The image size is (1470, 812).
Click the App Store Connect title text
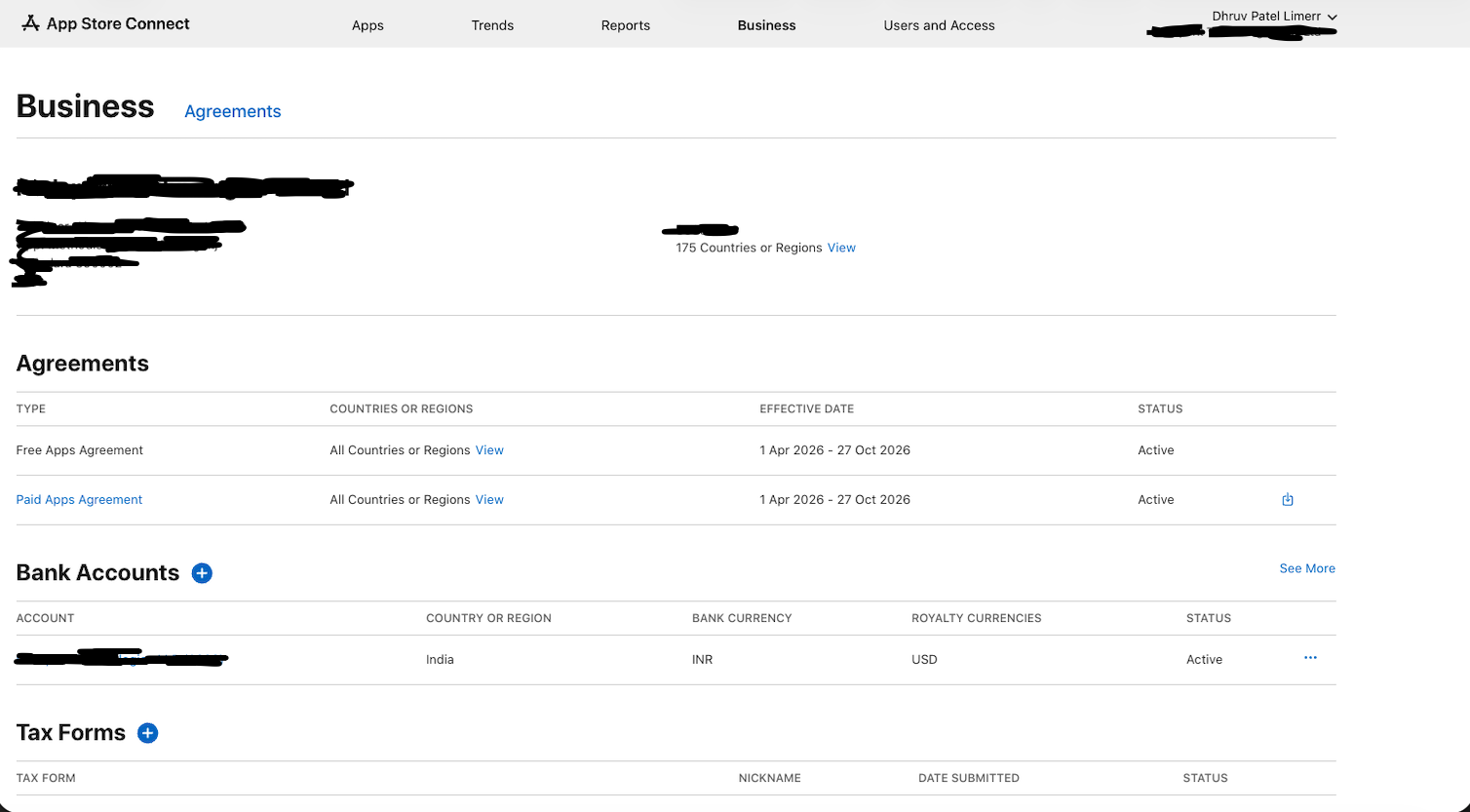pyautogui.click(x=118, y=23)
